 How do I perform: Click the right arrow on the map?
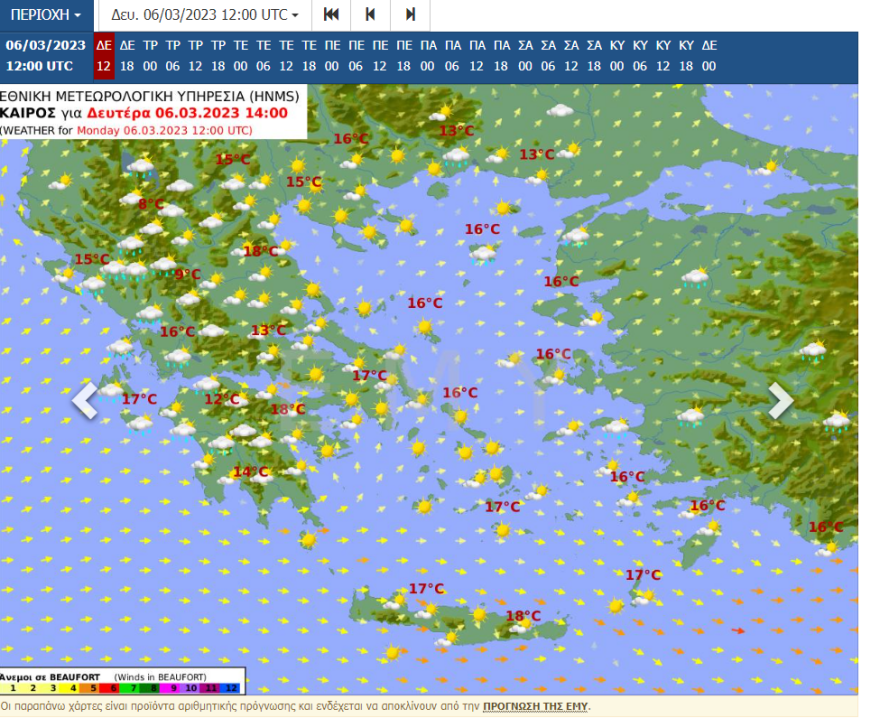(780, 401)
